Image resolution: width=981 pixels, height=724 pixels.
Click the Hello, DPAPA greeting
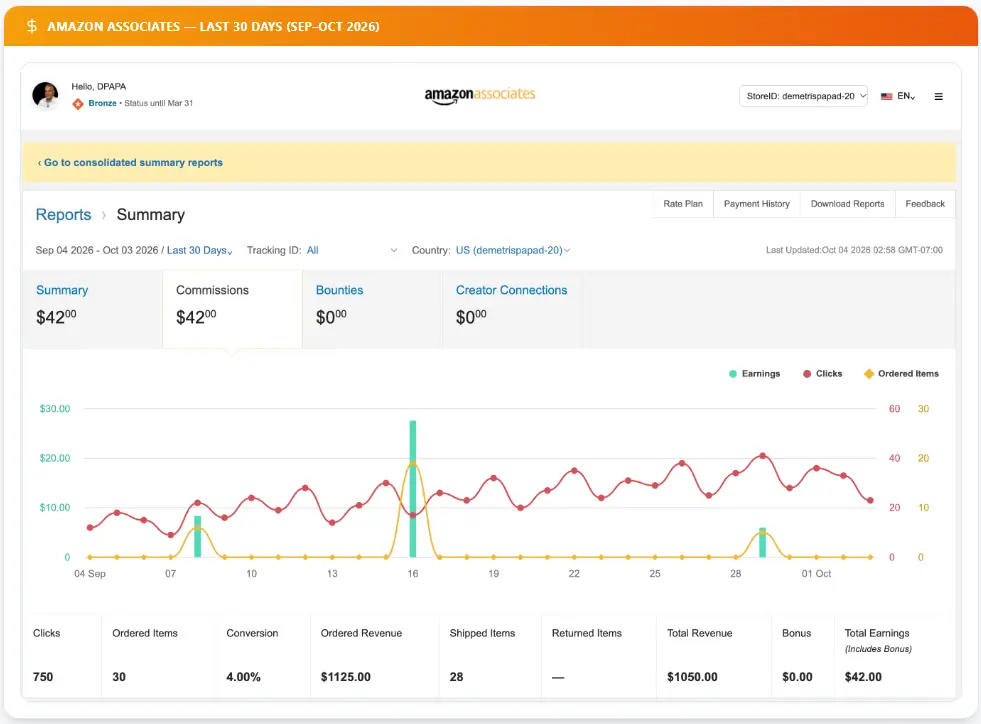(99, 86)
